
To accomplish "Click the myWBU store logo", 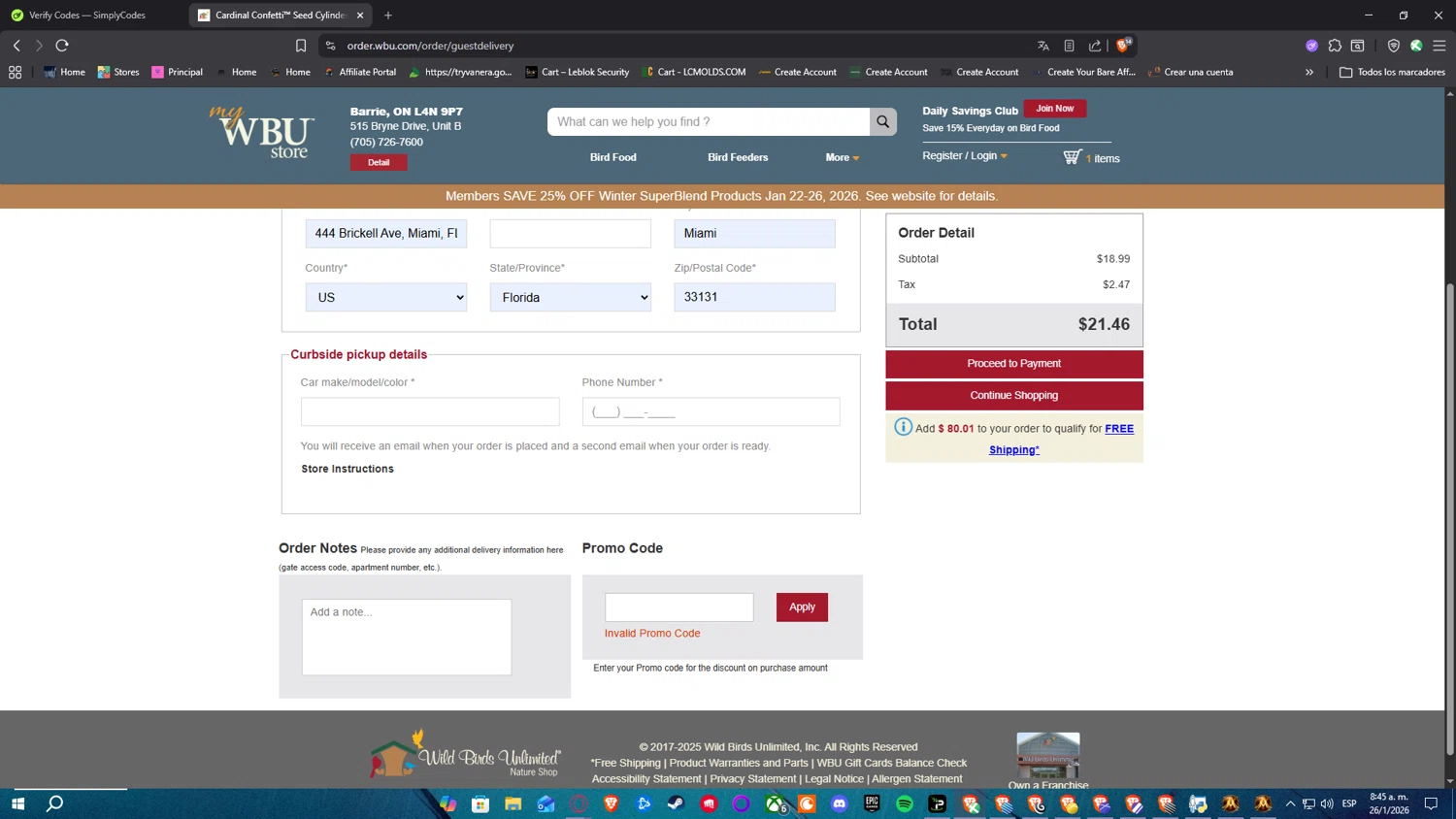I will [x=262, y=133].
